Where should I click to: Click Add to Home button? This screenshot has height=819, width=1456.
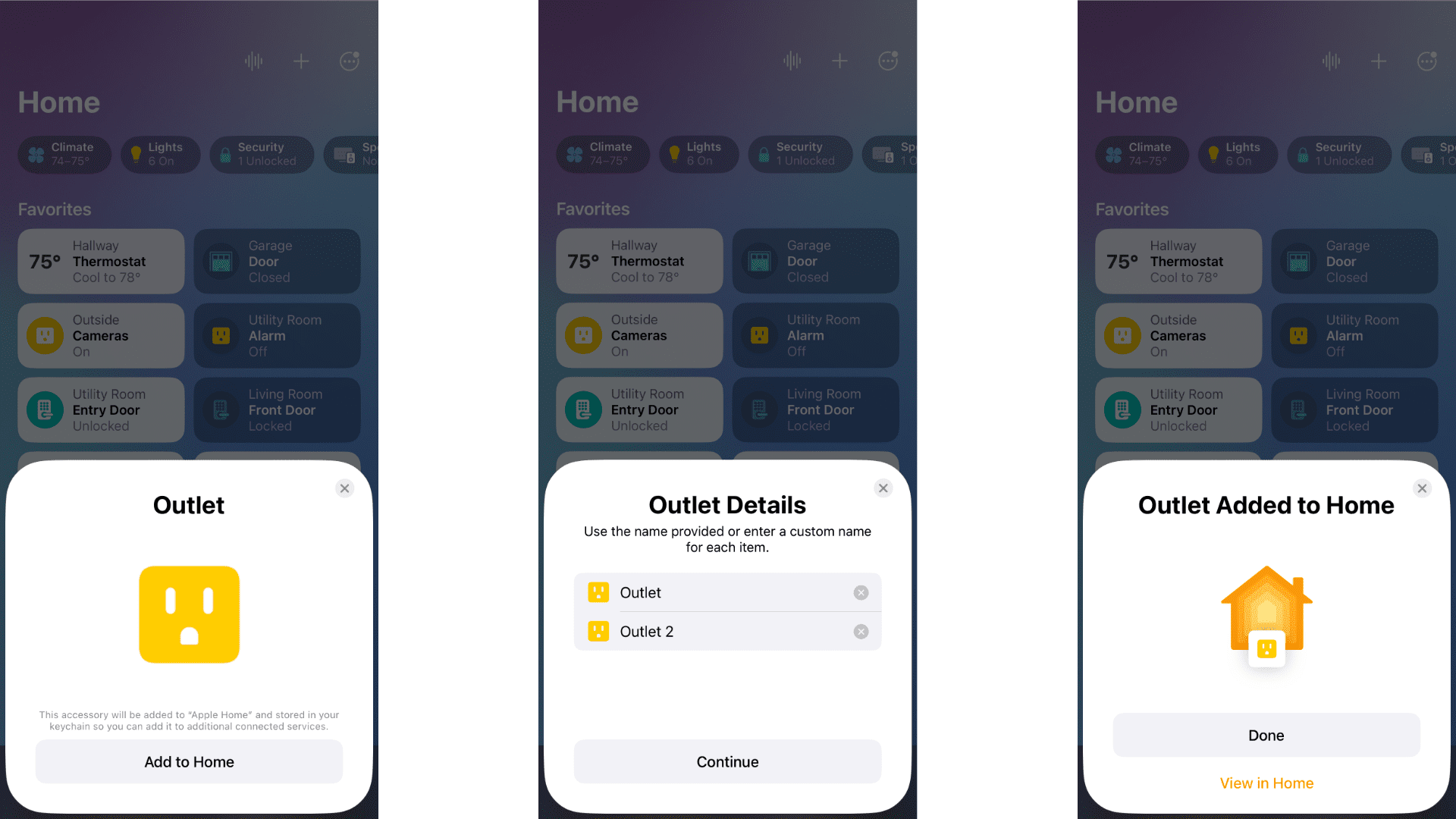pos(189,761)
